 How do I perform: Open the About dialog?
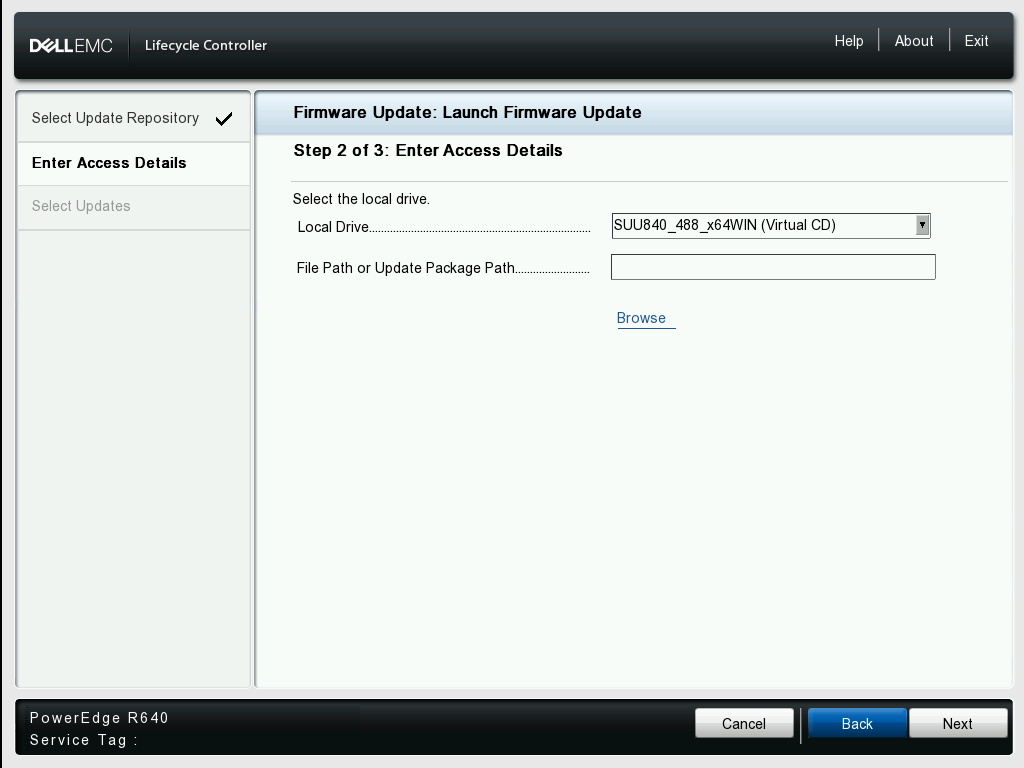pyautogui.click(x=914, y=40)
